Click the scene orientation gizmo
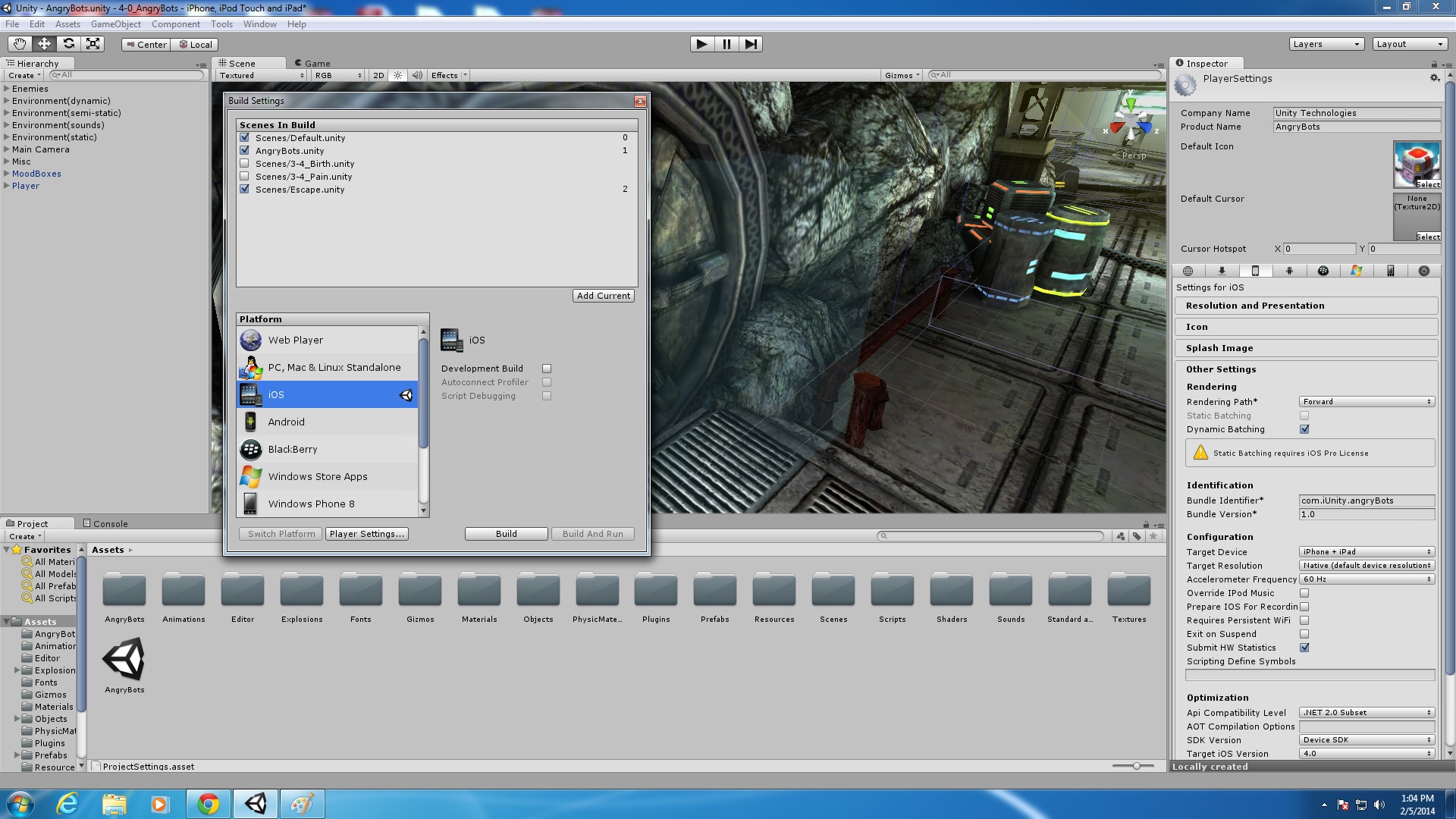Viewport: 1456px width, 819px height. [1131, 122]
